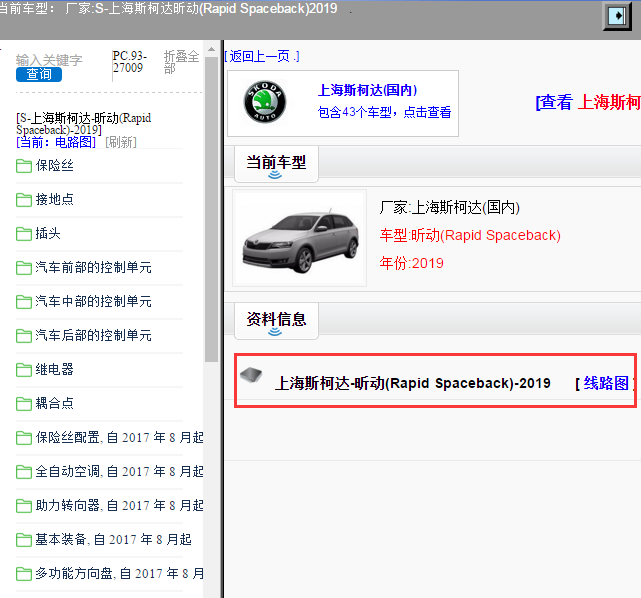Screen dimensions: 641x598
Task: Open the 汽车中部的控制单元 folder icon
Action: (24, 302)
